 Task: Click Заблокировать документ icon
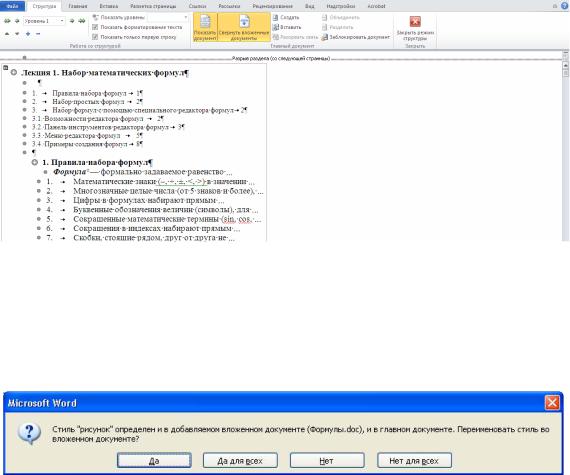pos(325,37)
